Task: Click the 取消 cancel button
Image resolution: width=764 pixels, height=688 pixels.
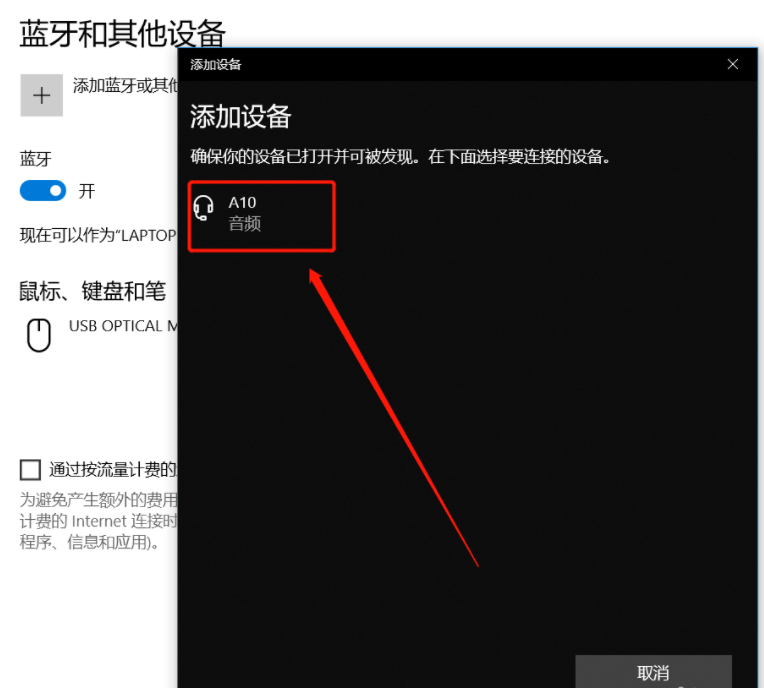Action: pos(653,672)
